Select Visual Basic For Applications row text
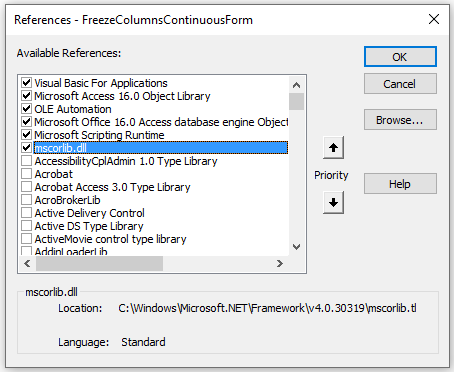Viewport: 454px width, 372px height. click(x=101, y=83)
